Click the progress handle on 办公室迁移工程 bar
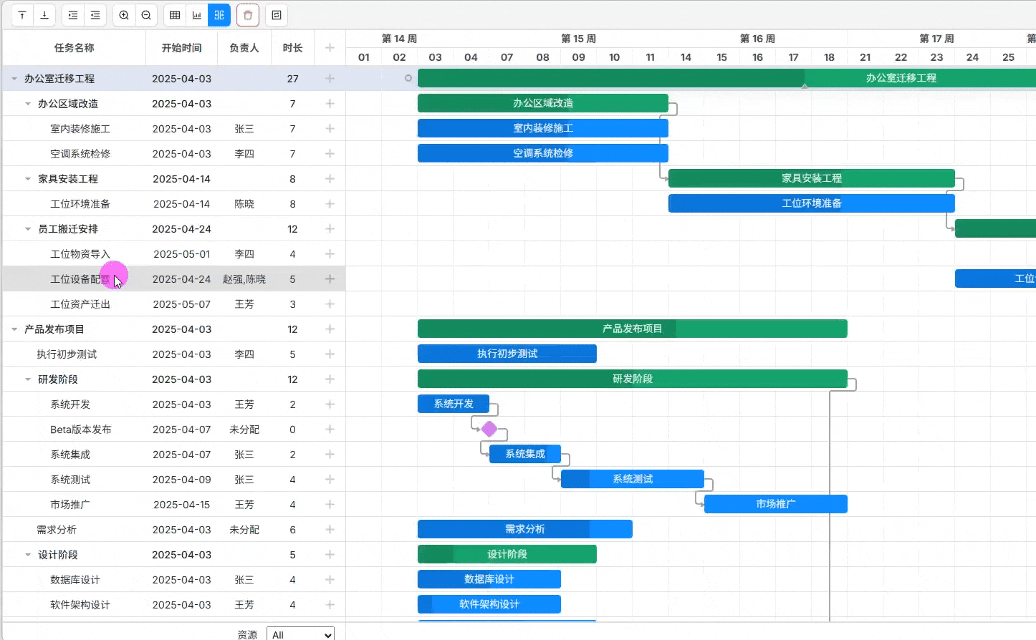Screen dimensions: 1036x640 [x=804, y=87]
